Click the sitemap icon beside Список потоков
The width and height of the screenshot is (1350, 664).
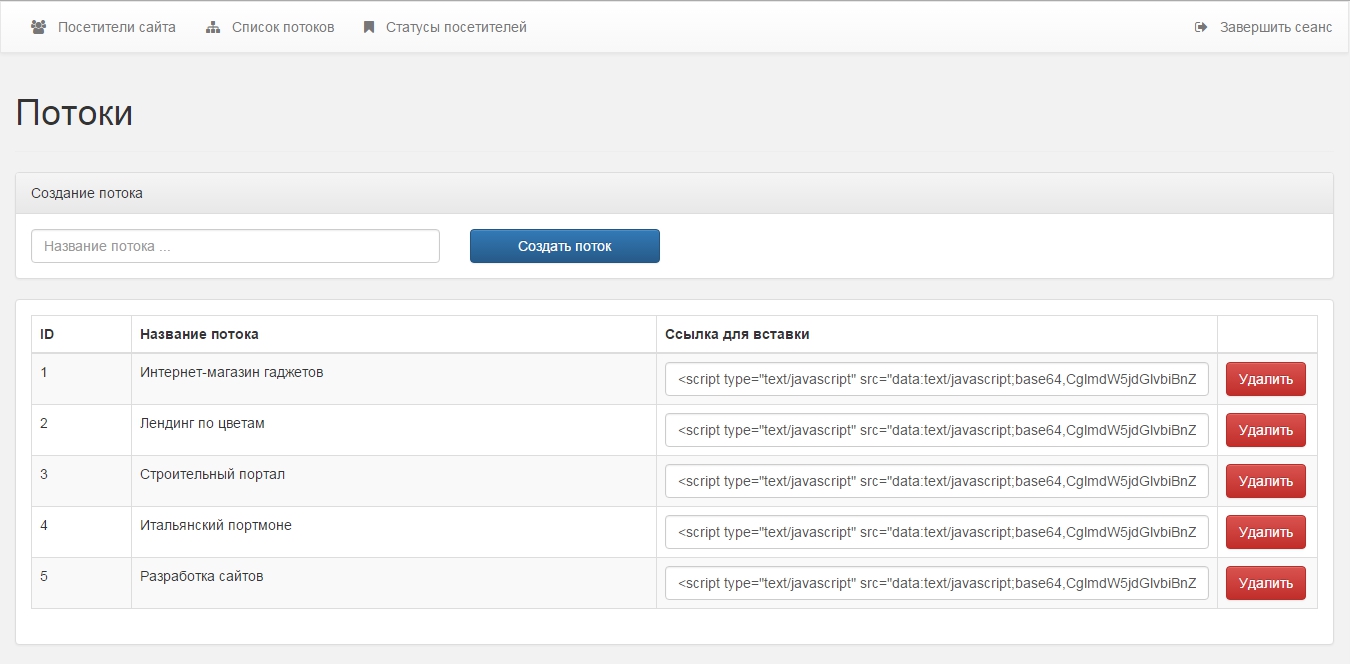[213, 27]
